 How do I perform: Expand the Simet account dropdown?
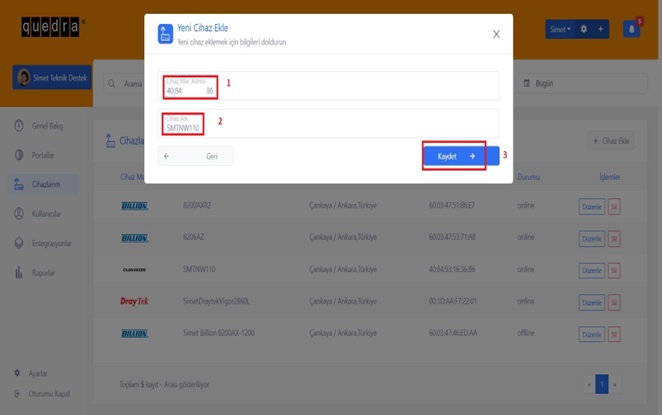coord(560,29)
